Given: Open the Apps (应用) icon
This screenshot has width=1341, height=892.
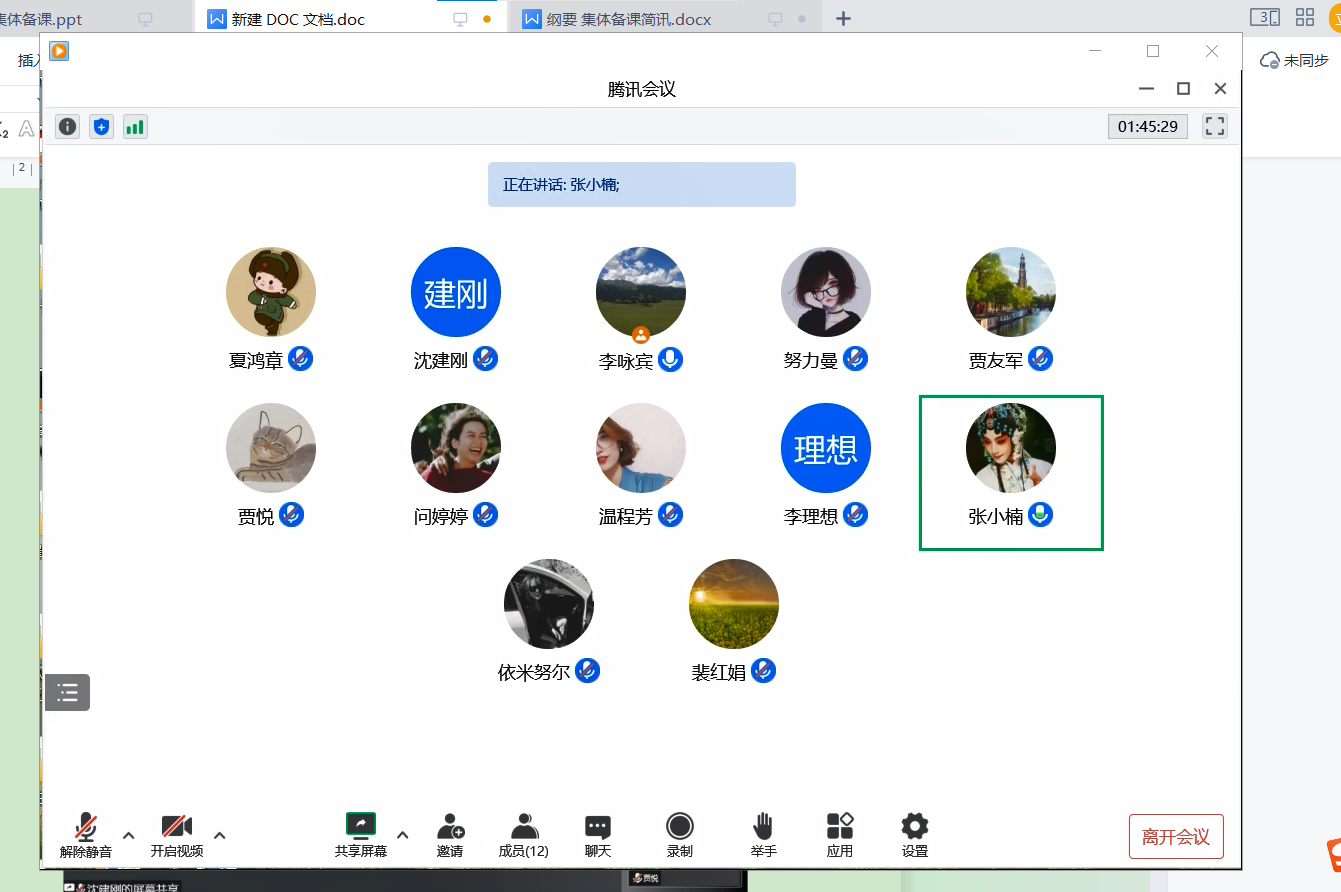Looking at the screenshot, I should 840,835.
